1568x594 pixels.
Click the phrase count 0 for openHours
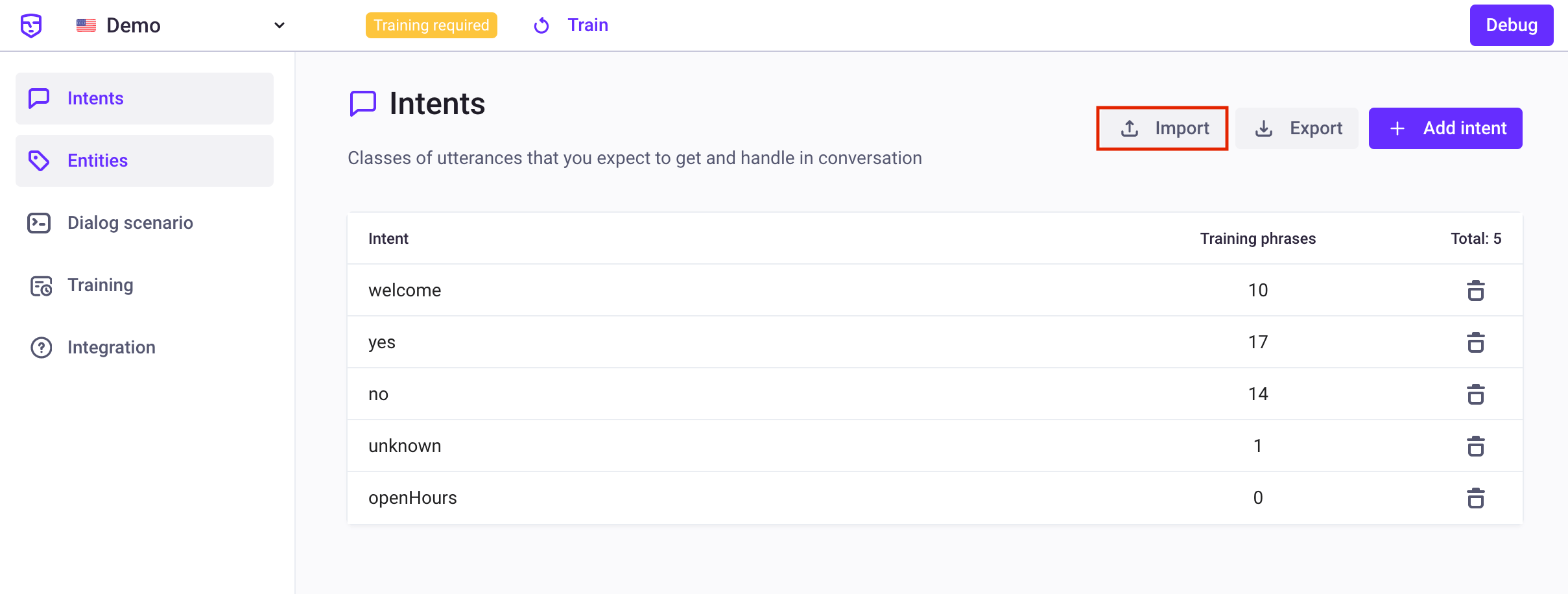[1258, 497]
